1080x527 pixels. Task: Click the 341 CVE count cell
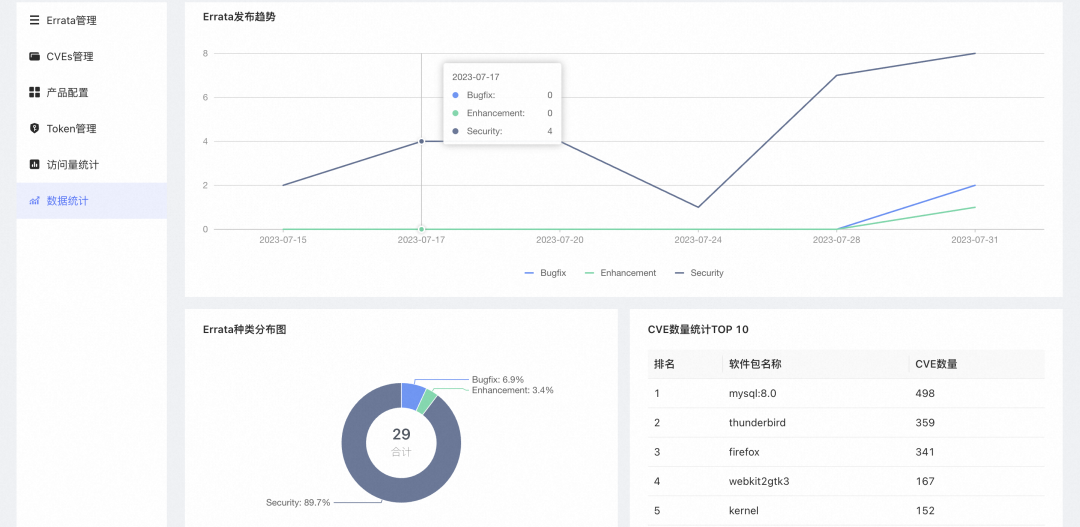point(925,452)
